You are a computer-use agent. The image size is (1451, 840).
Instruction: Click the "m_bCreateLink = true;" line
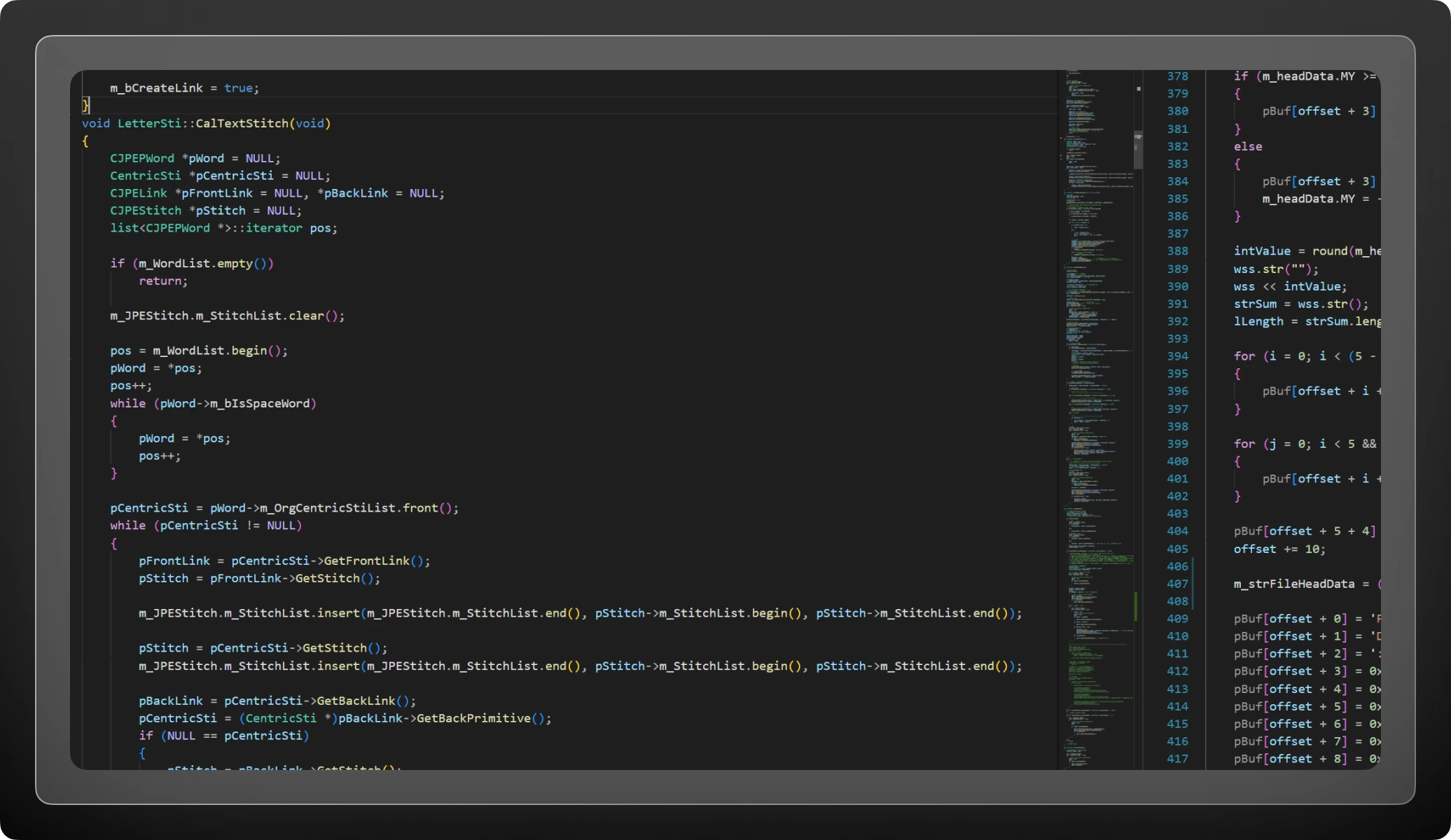click(184, 88)
